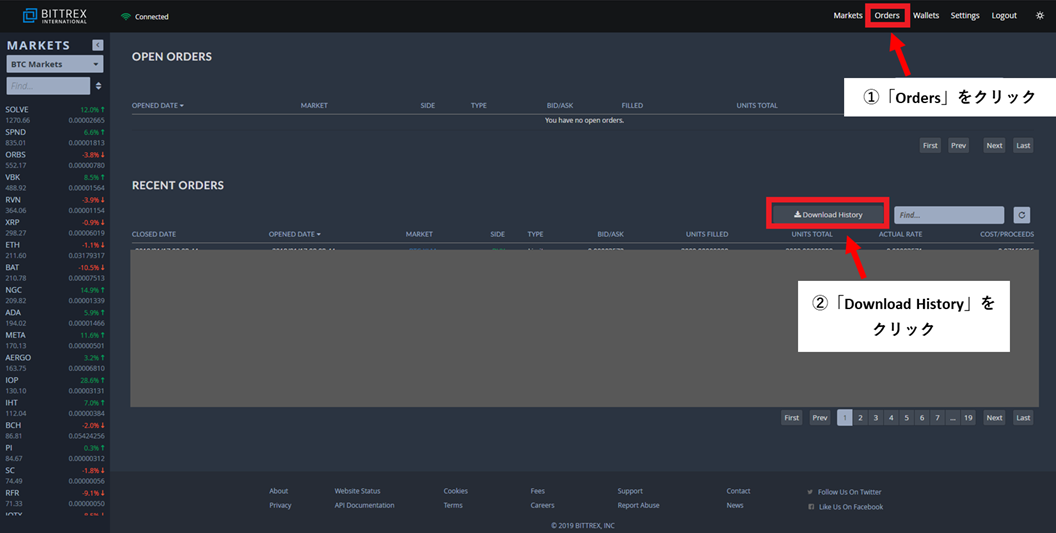Go to page 7 of recent orders
Screen dimensions: 1056x533
click(937, 418)
